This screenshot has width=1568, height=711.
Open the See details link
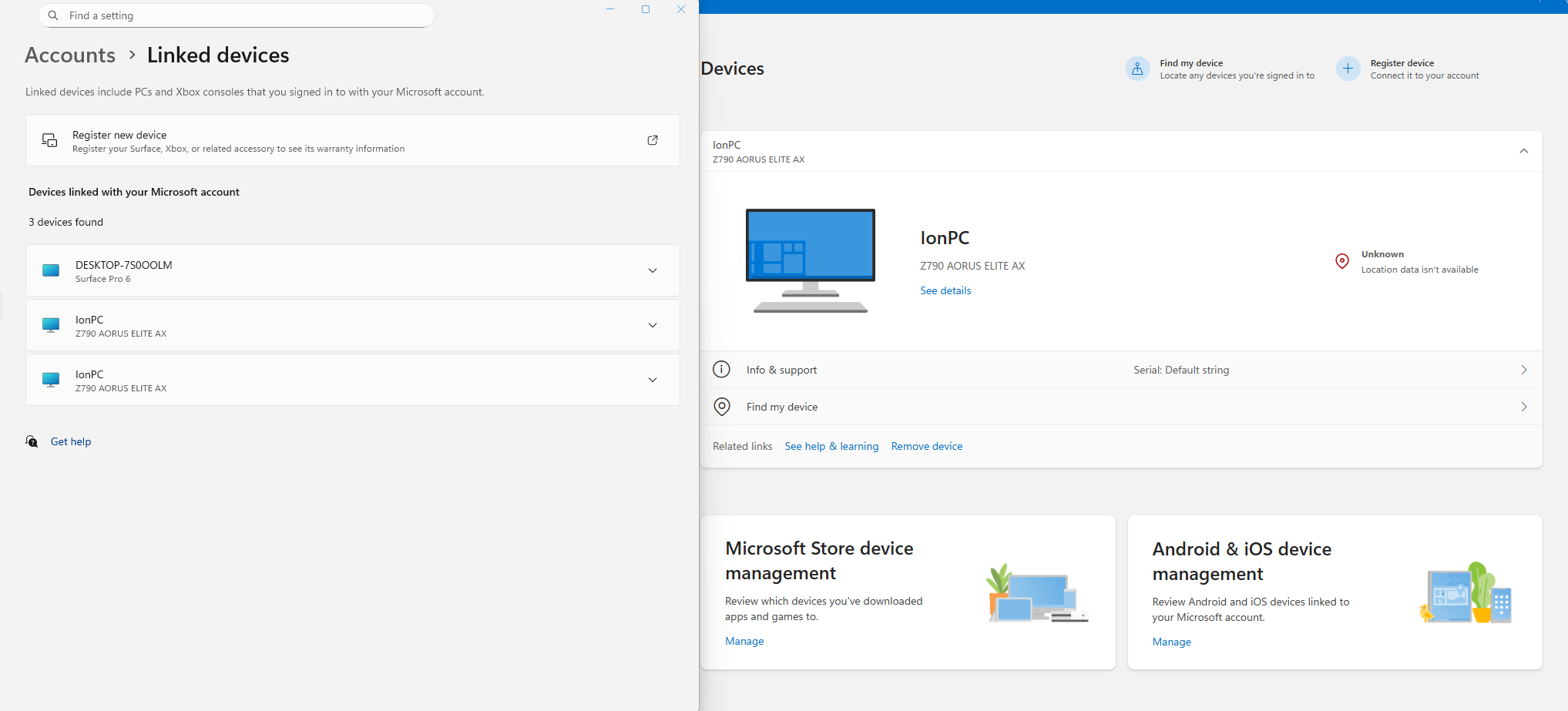coord(945,290)
